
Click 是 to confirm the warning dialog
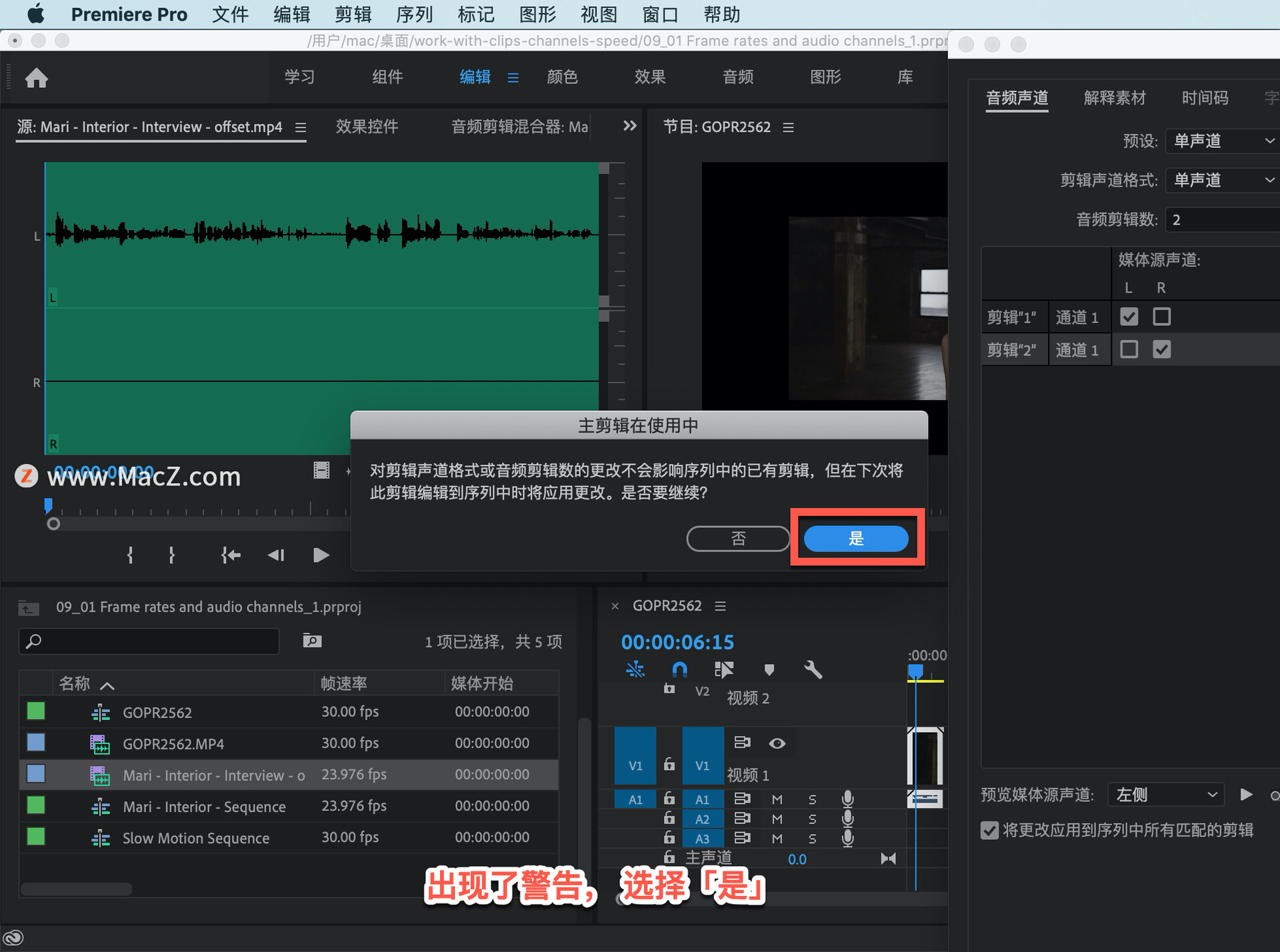tap(855, 539)
